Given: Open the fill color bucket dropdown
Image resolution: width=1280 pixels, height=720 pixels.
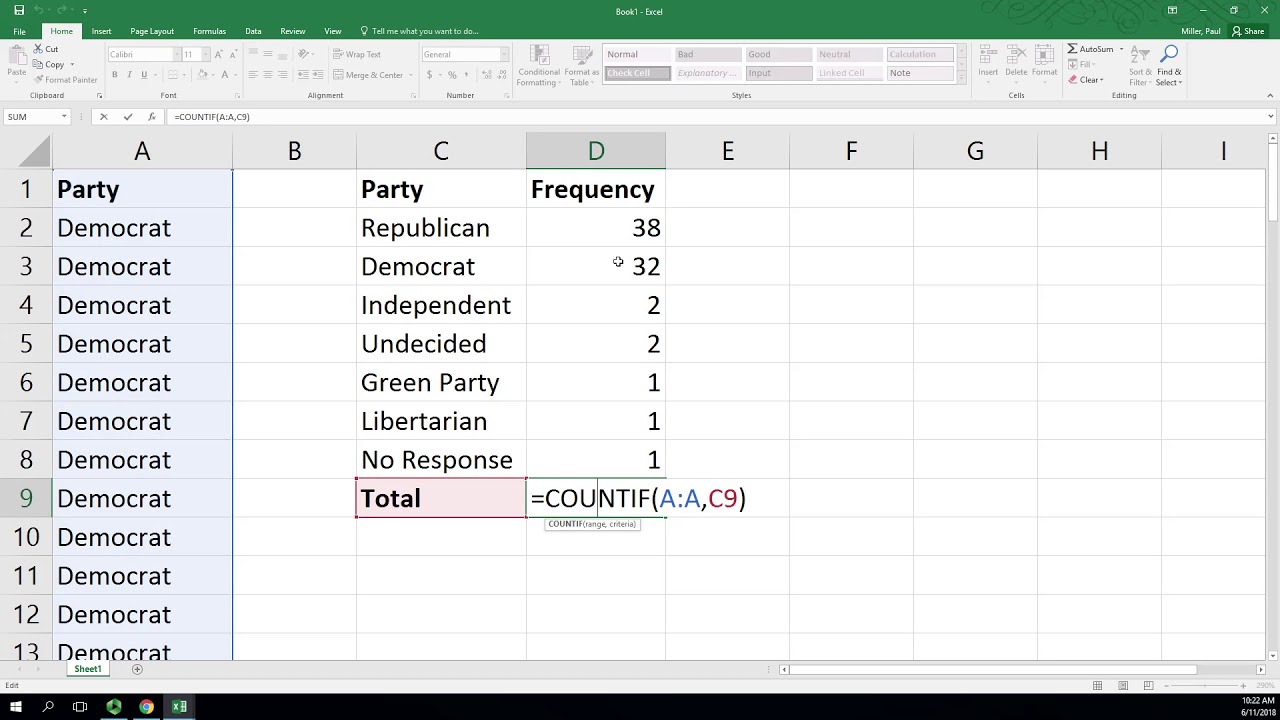Looking at the screenshot, I should (x=212, y=75).
